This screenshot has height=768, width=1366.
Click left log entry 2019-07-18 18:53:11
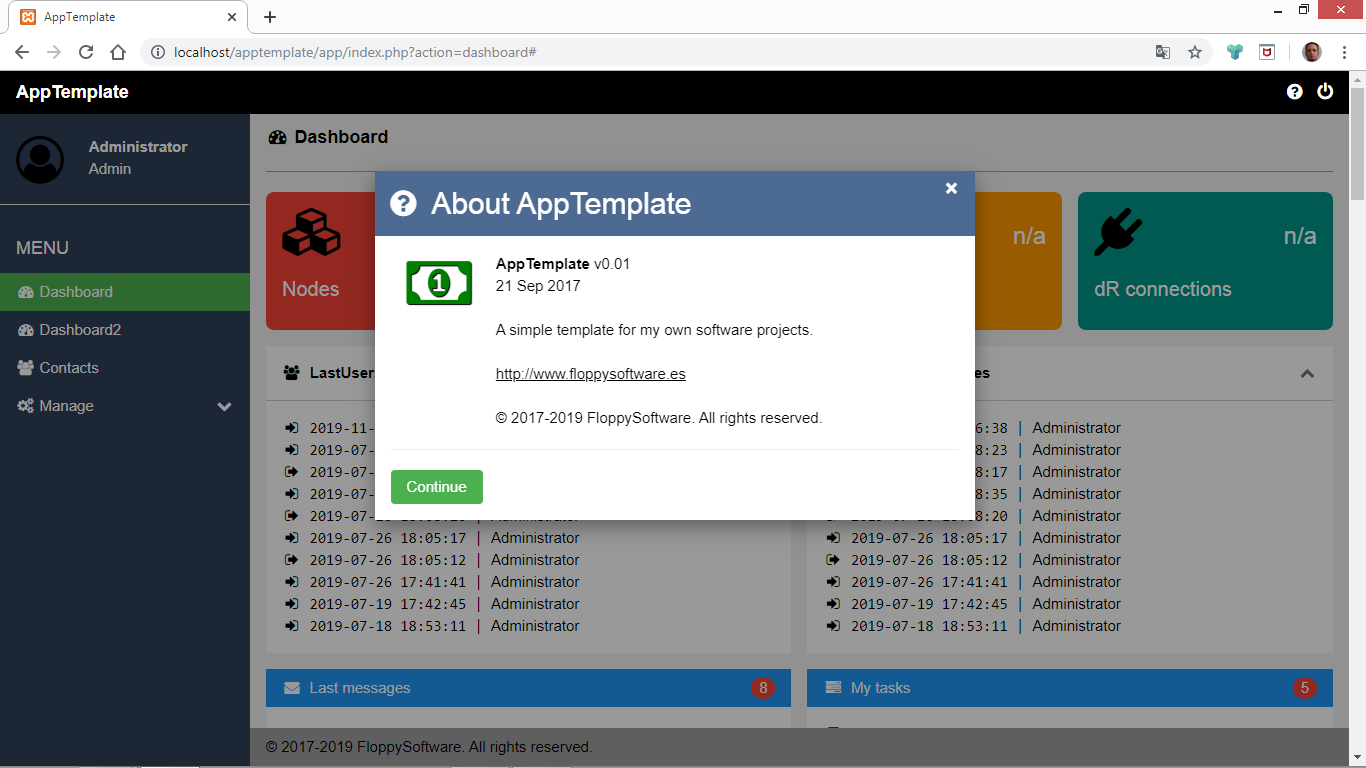432,626
